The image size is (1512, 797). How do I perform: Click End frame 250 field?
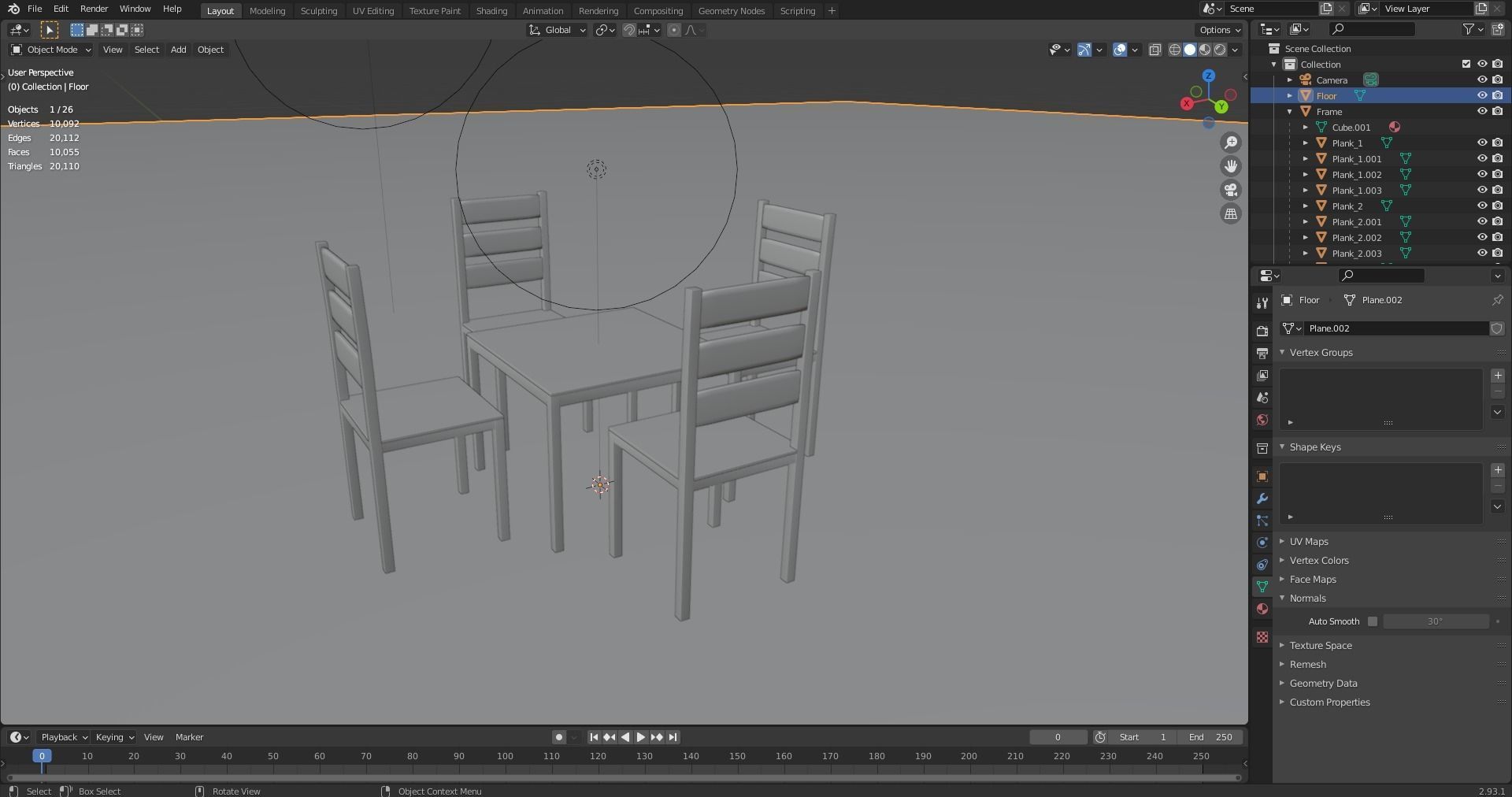[1211, 737]
